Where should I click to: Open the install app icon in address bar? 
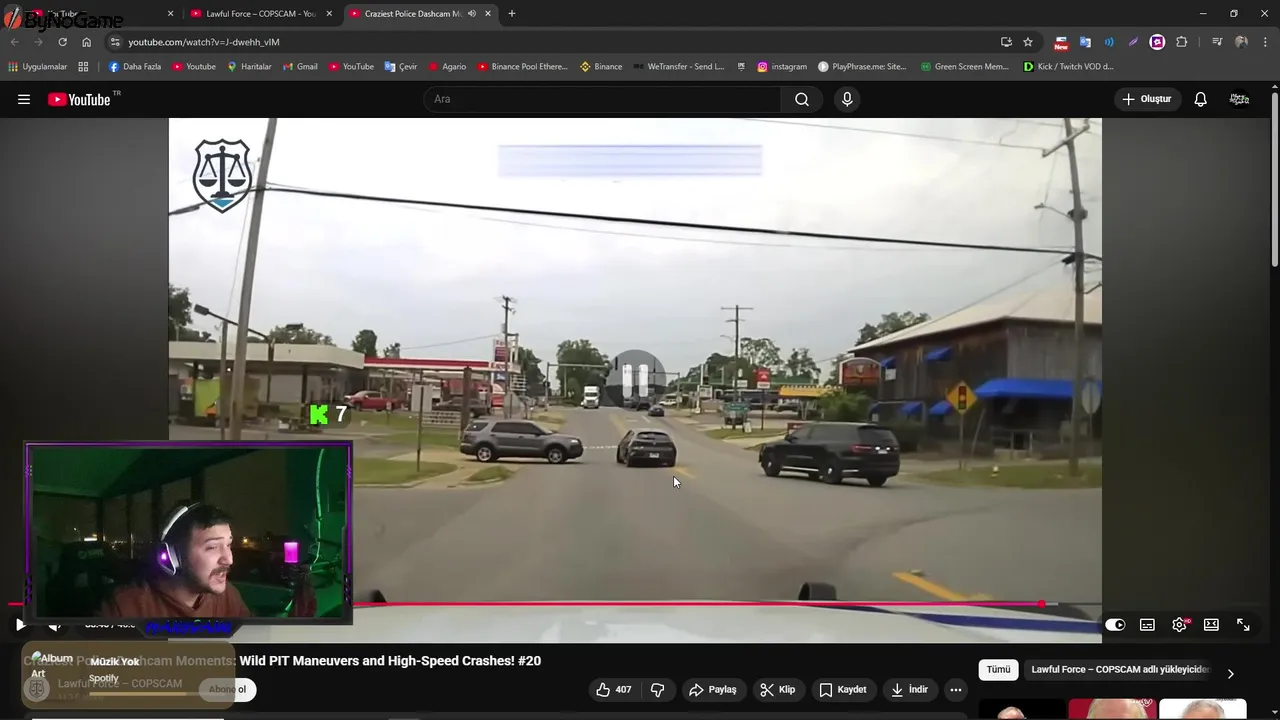pos(1006,42)
